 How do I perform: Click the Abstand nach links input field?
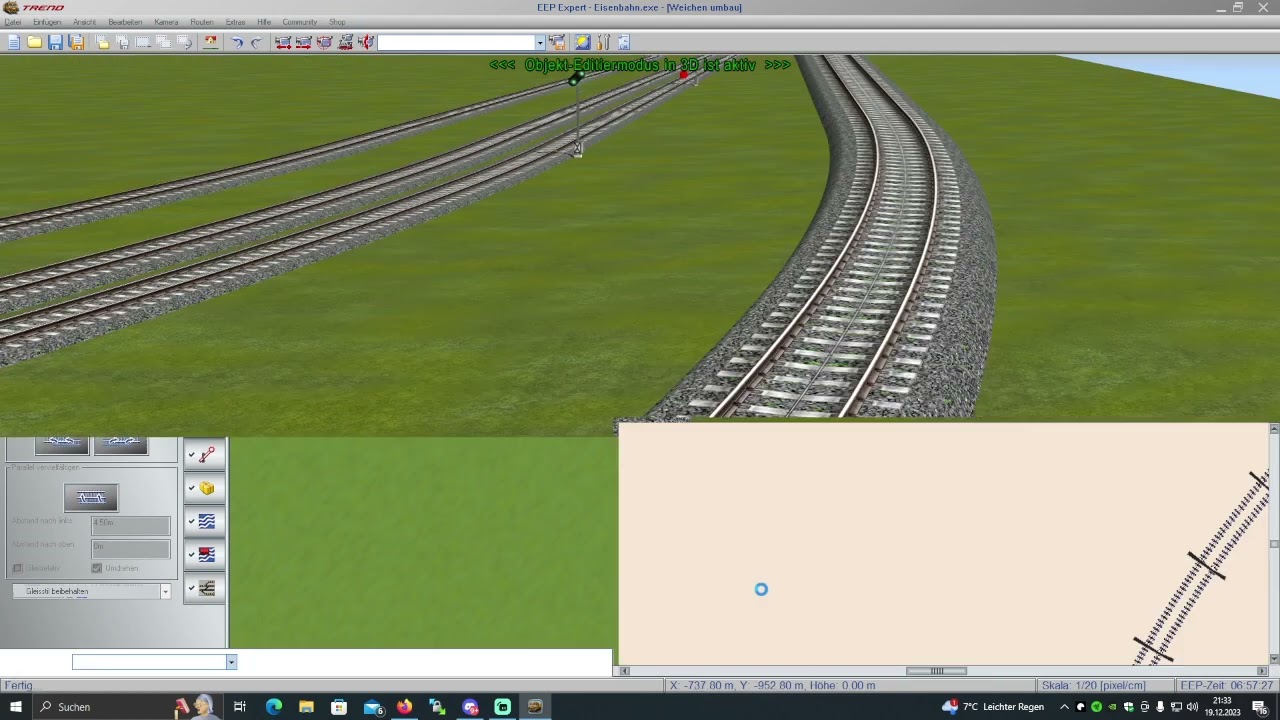pyautogui.click(x=130, y=524)
